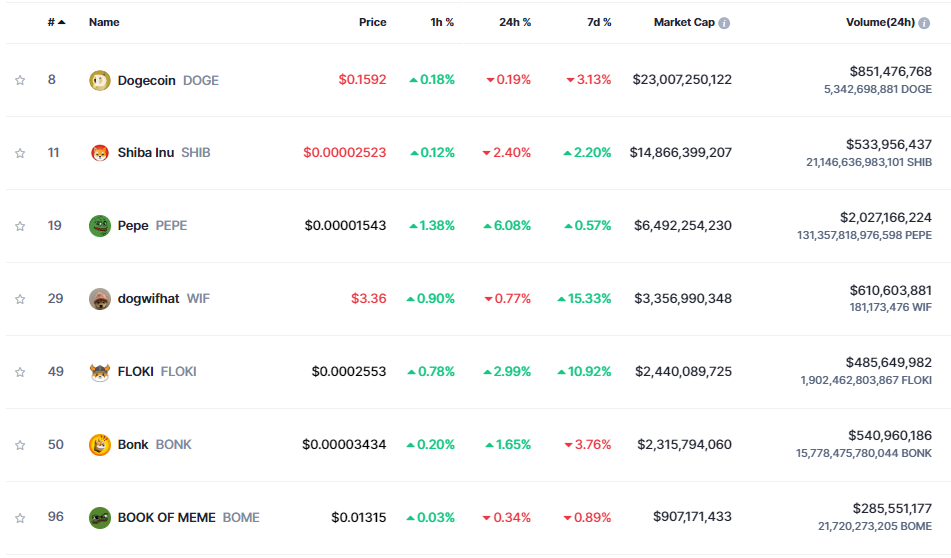This screenshot has width=951, height=558.
Task: Click the dogwifhat coin logo icon
Action: coord(99,299)
